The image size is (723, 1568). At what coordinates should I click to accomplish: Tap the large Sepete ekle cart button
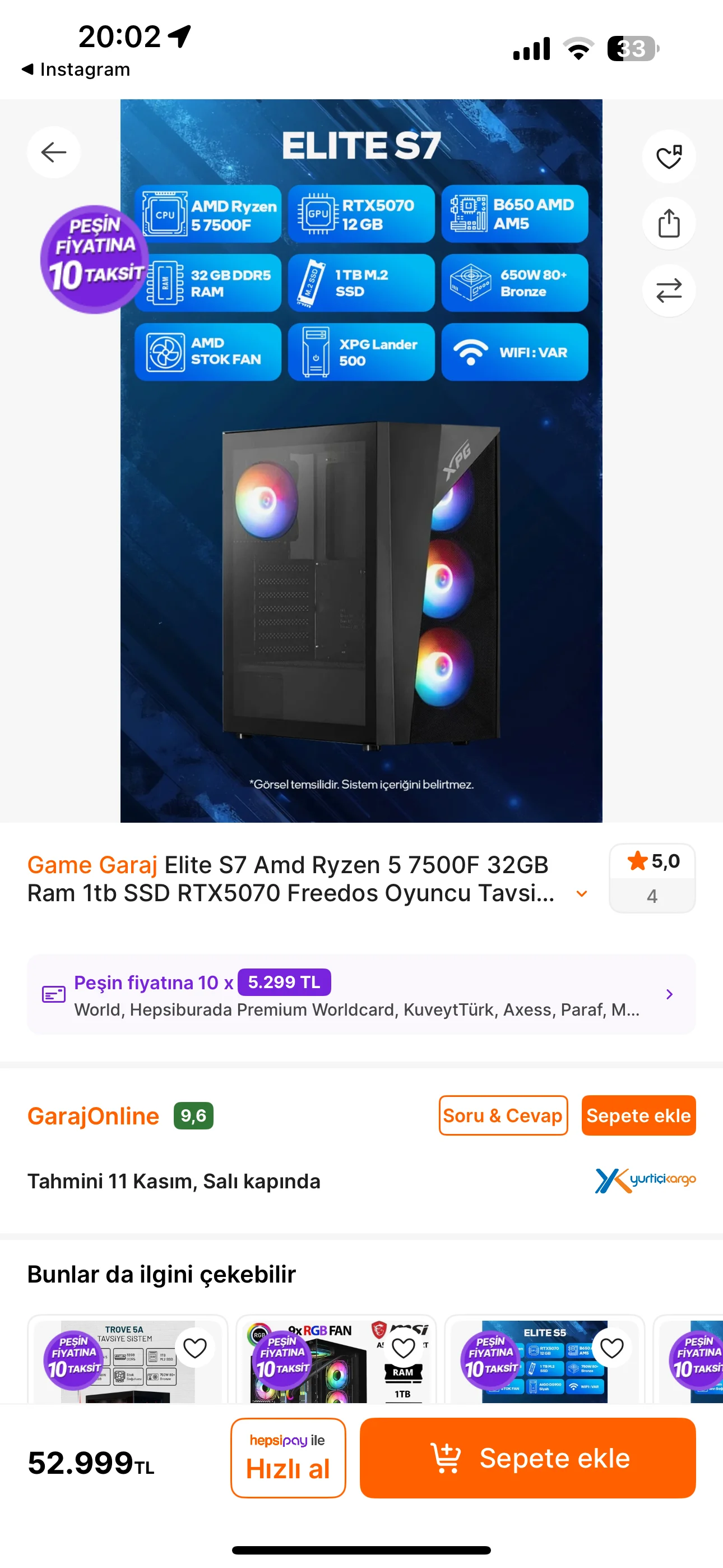pos(527,1458)
